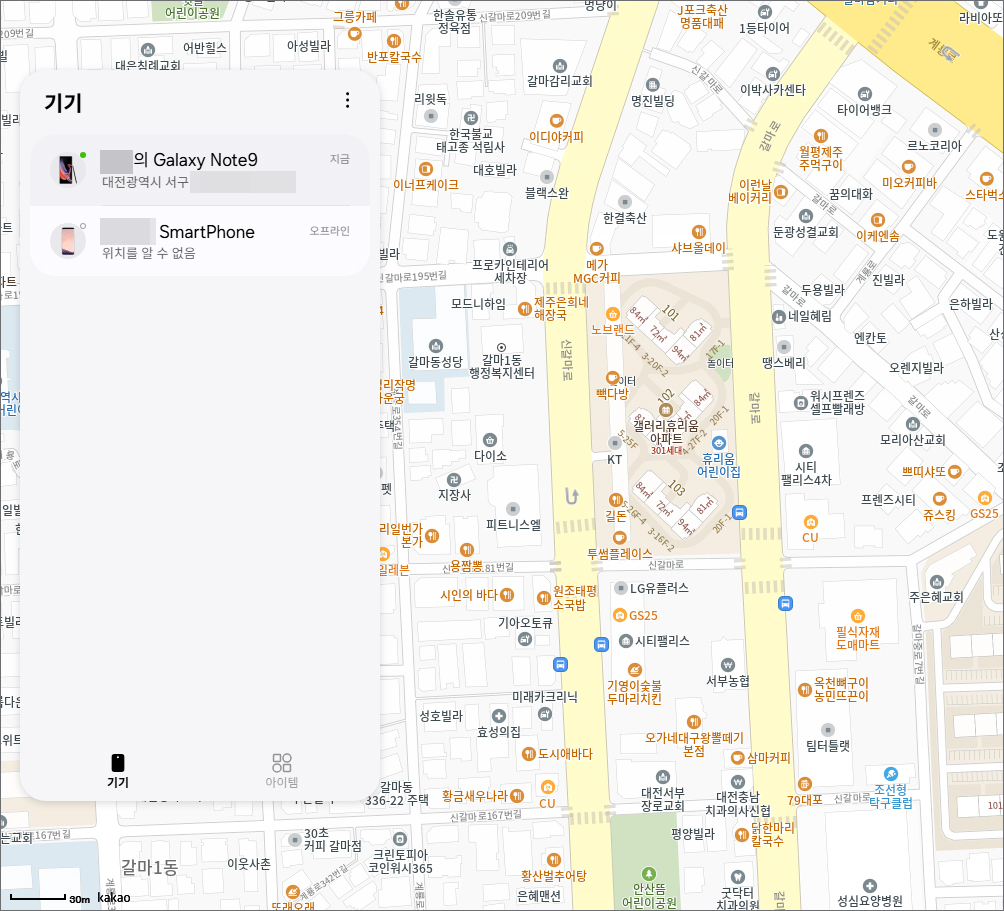1004x911 pixels.
Task: Click the bus stop icon near 기아오토큐
Action: pos(560,665)
